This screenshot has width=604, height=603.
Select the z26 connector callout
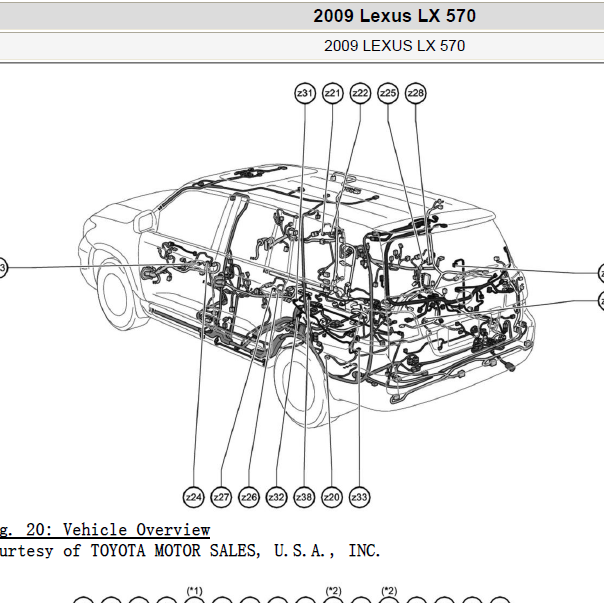pos(249,497)
